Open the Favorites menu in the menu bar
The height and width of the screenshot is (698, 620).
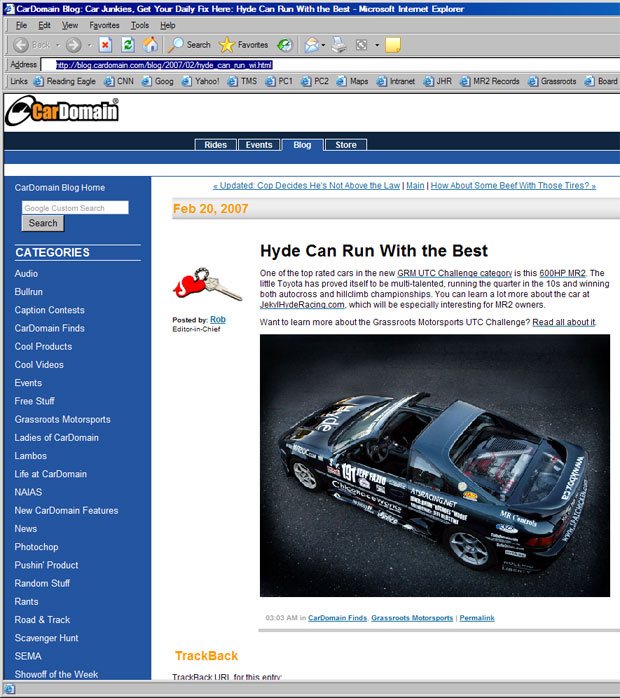coord(104,25)
